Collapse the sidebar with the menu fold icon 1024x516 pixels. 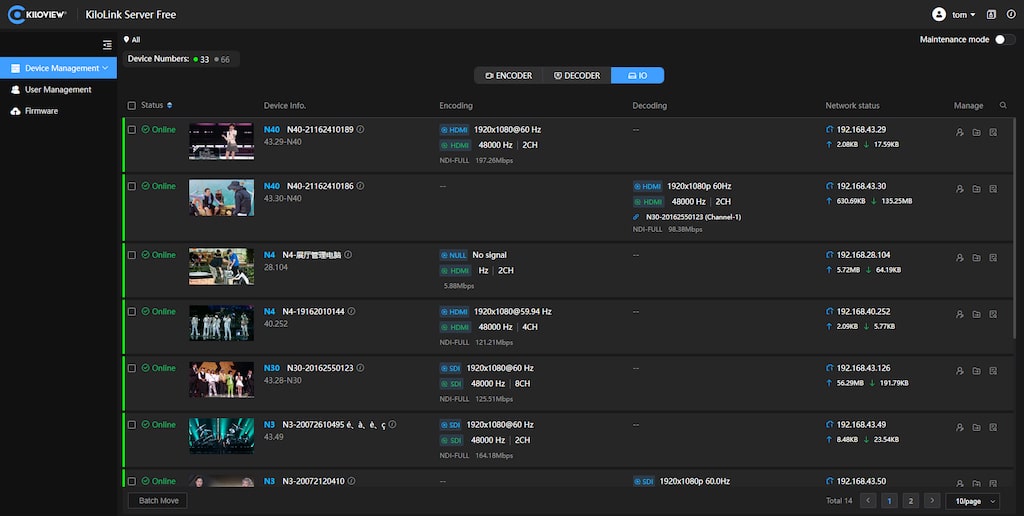107,45
